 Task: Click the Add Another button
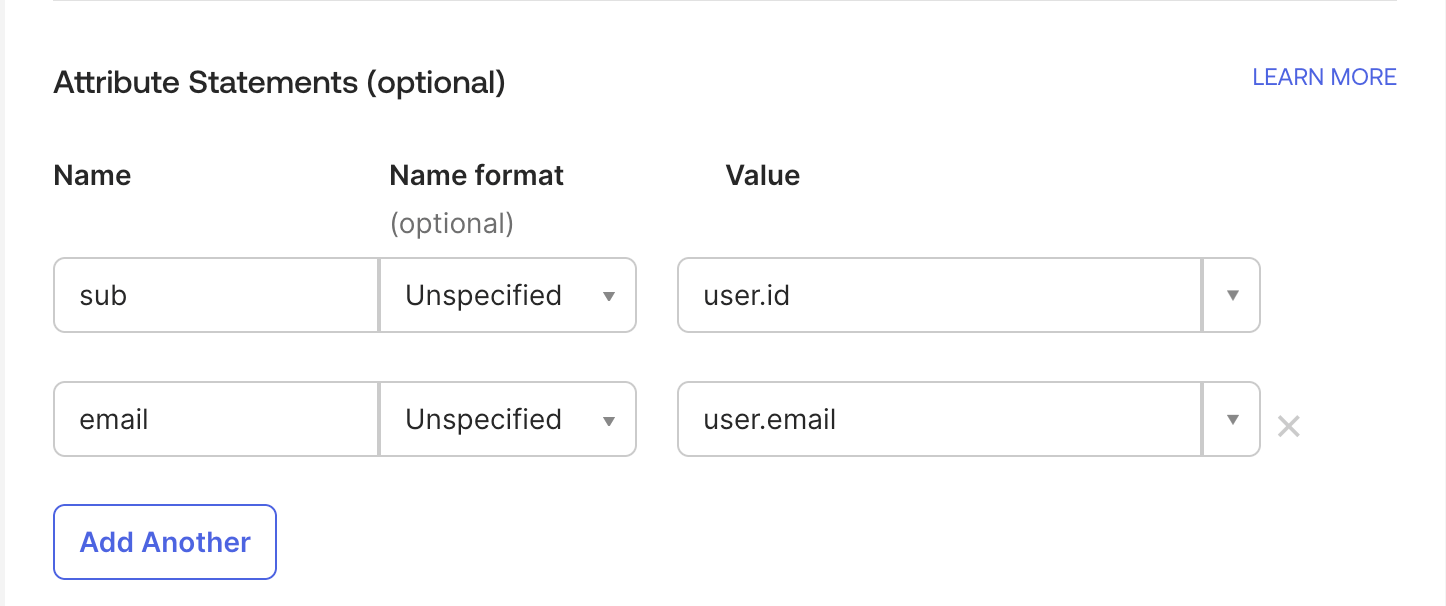tap(164, 541)
